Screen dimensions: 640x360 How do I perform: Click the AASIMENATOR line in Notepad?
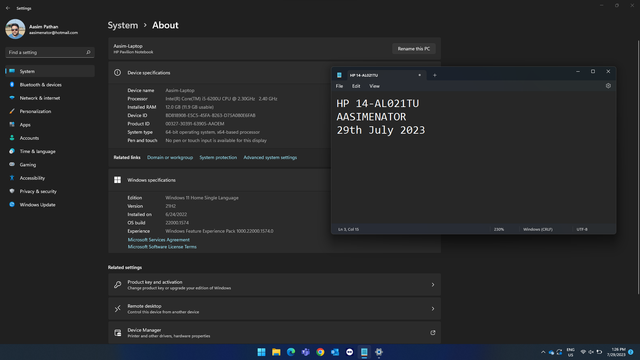tap(371, 117)
